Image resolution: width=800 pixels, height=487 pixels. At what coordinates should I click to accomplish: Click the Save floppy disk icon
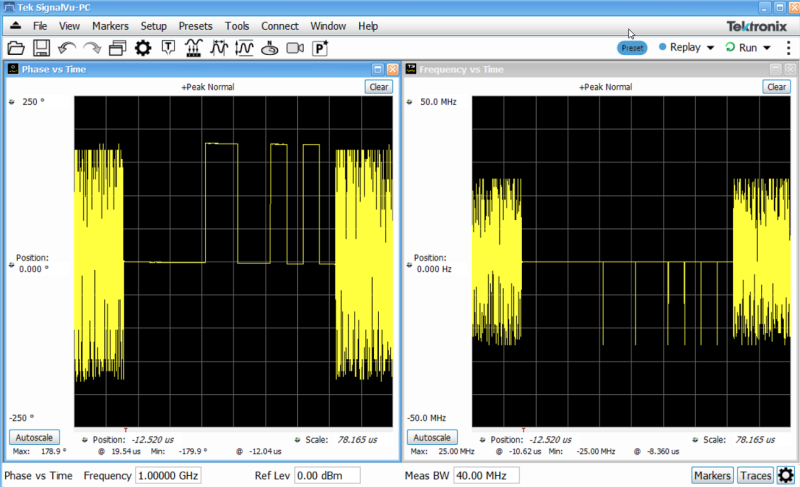coord(41,47)
